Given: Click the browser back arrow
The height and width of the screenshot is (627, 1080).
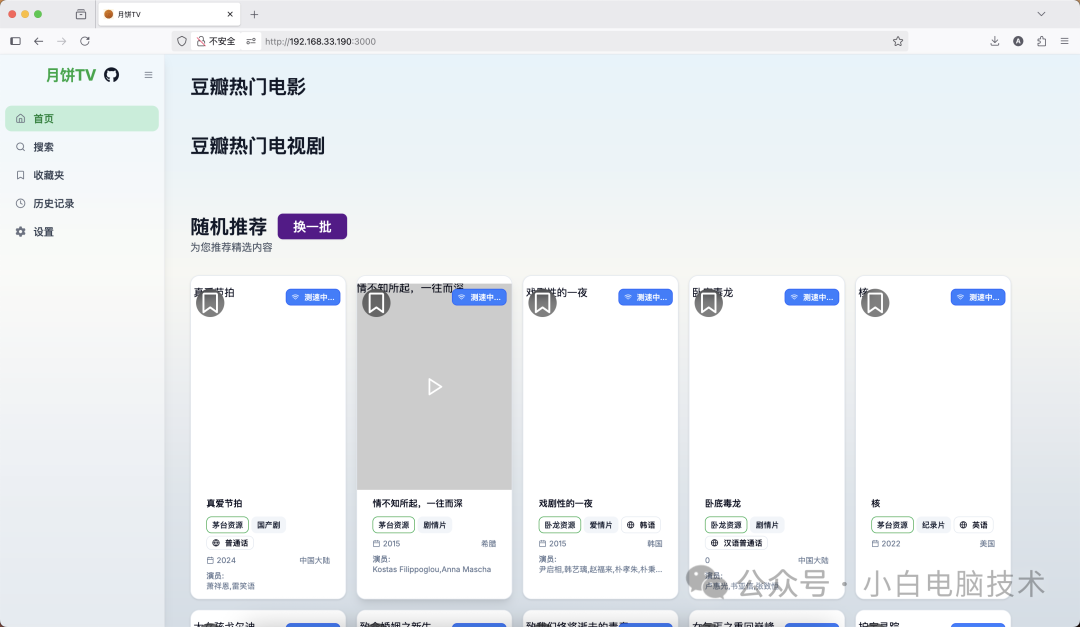Looking at the screenshot, I should coord(39,41).
